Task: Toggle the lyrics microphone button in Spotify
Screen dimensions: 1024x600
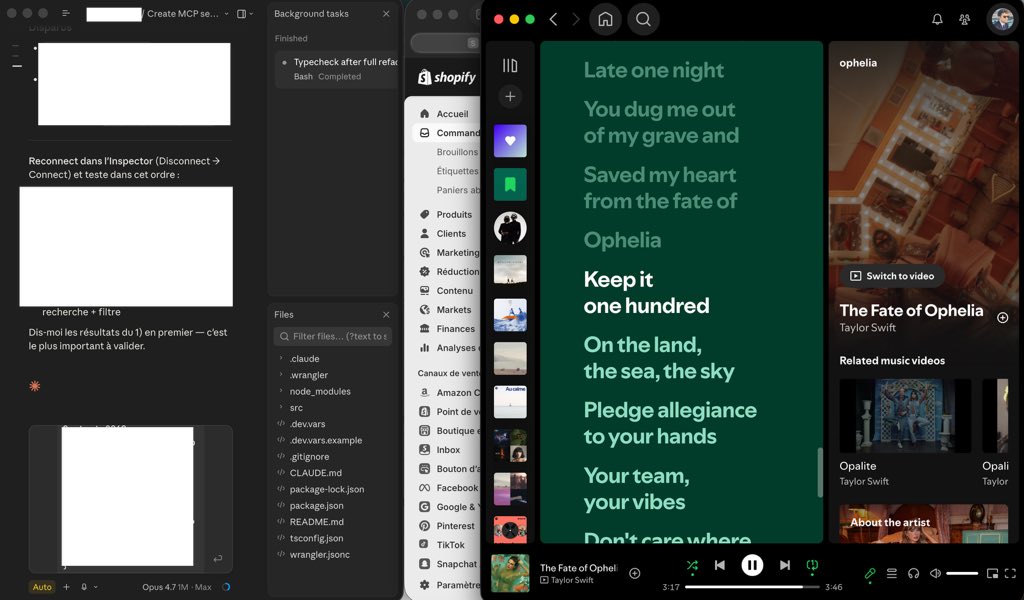Action: 870,573
